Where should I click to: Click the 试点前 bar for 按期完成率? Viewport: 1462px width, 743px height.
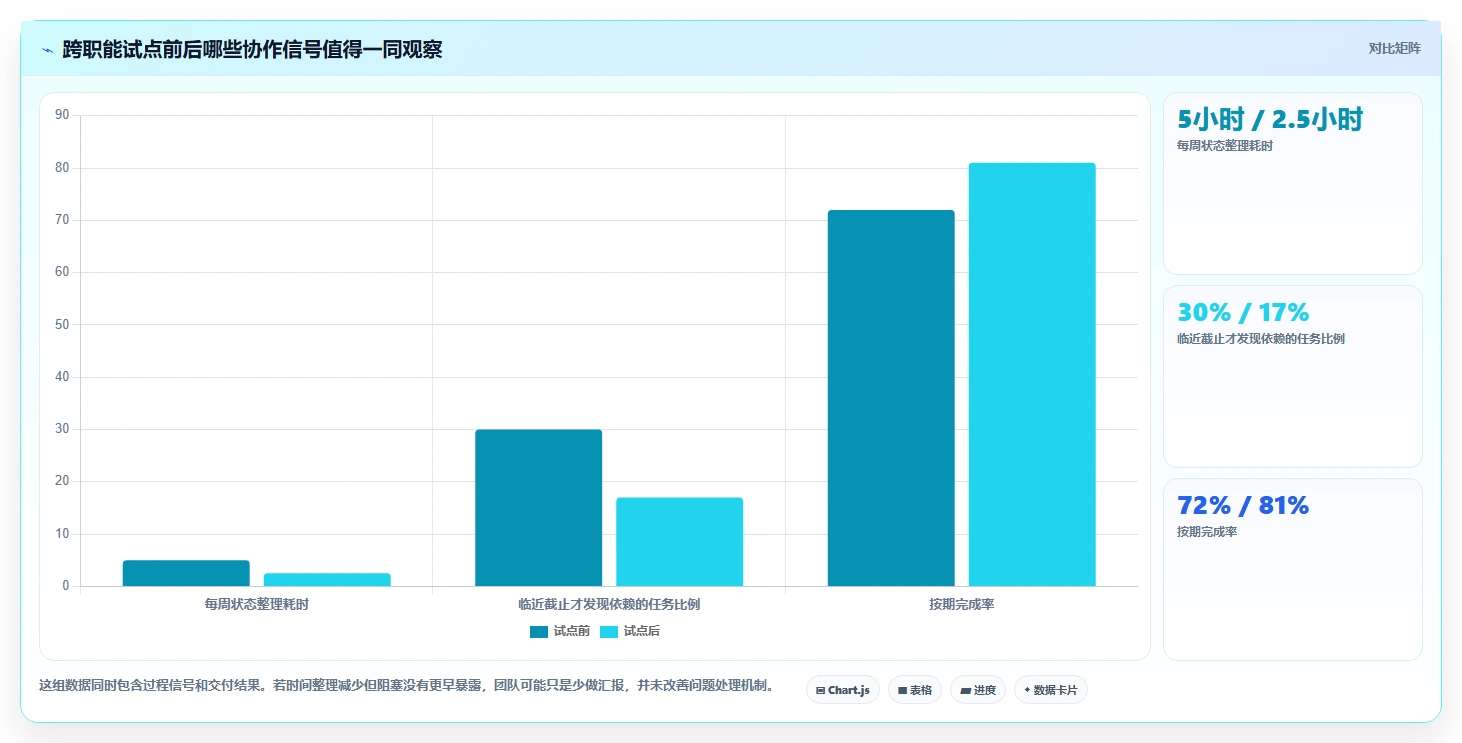[x=891, y=398]
